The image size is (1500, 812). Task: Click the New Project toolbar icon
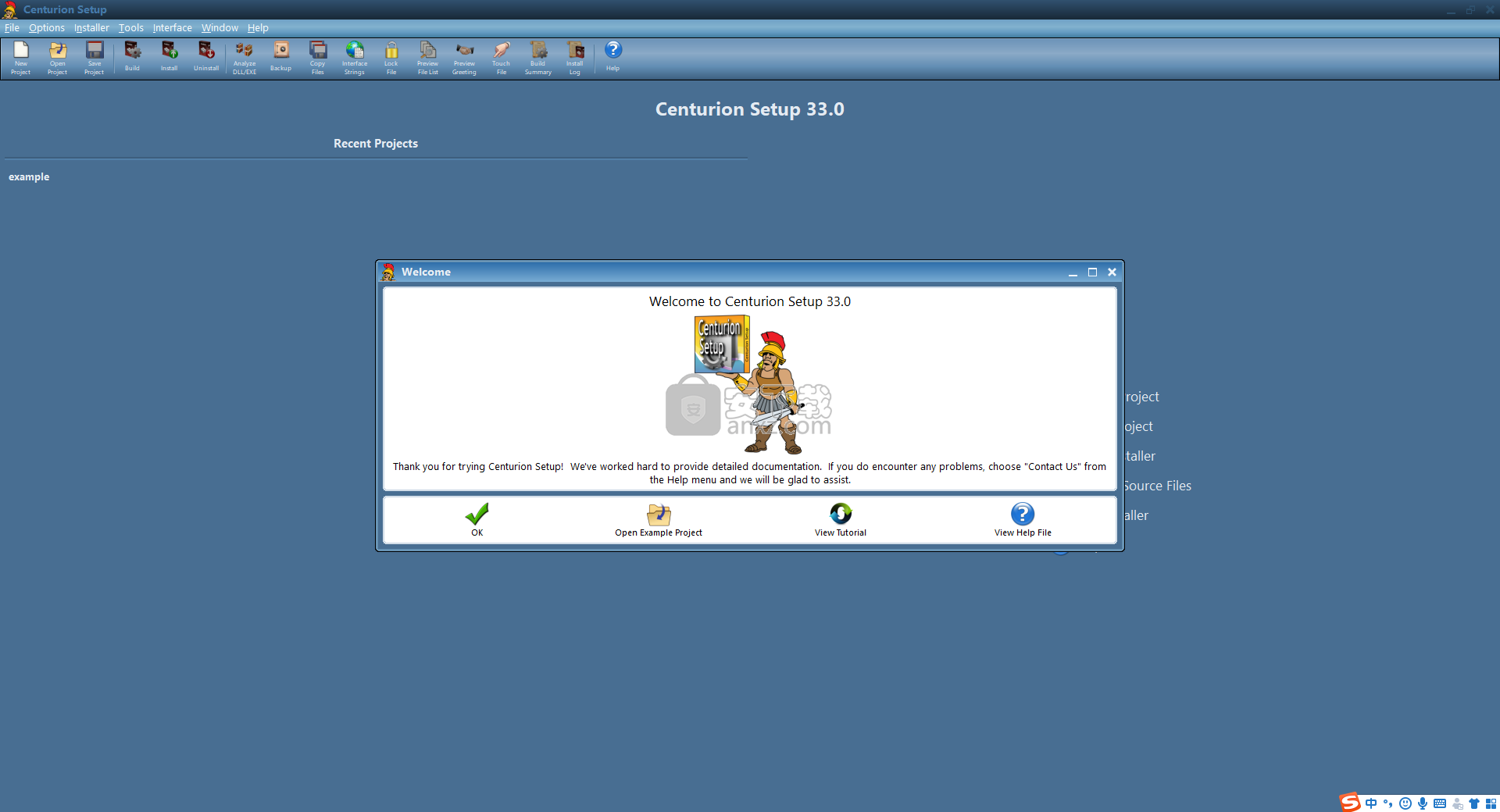[21, 59]
